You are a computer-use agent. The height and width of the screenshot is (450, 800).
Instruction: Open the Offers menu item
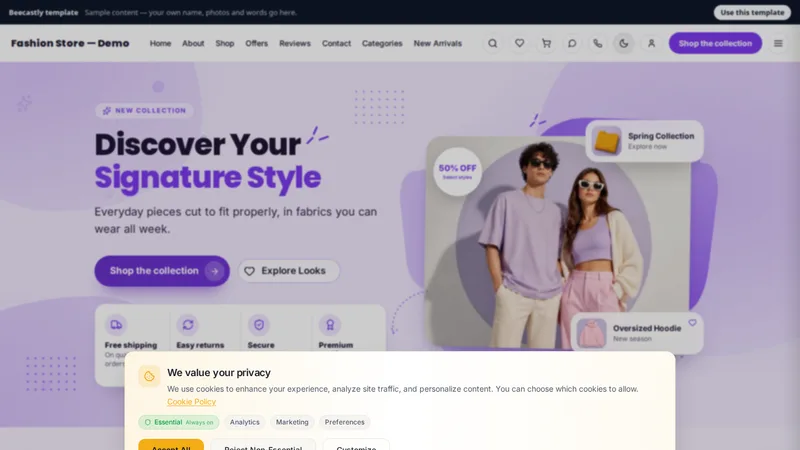point(256,43)
